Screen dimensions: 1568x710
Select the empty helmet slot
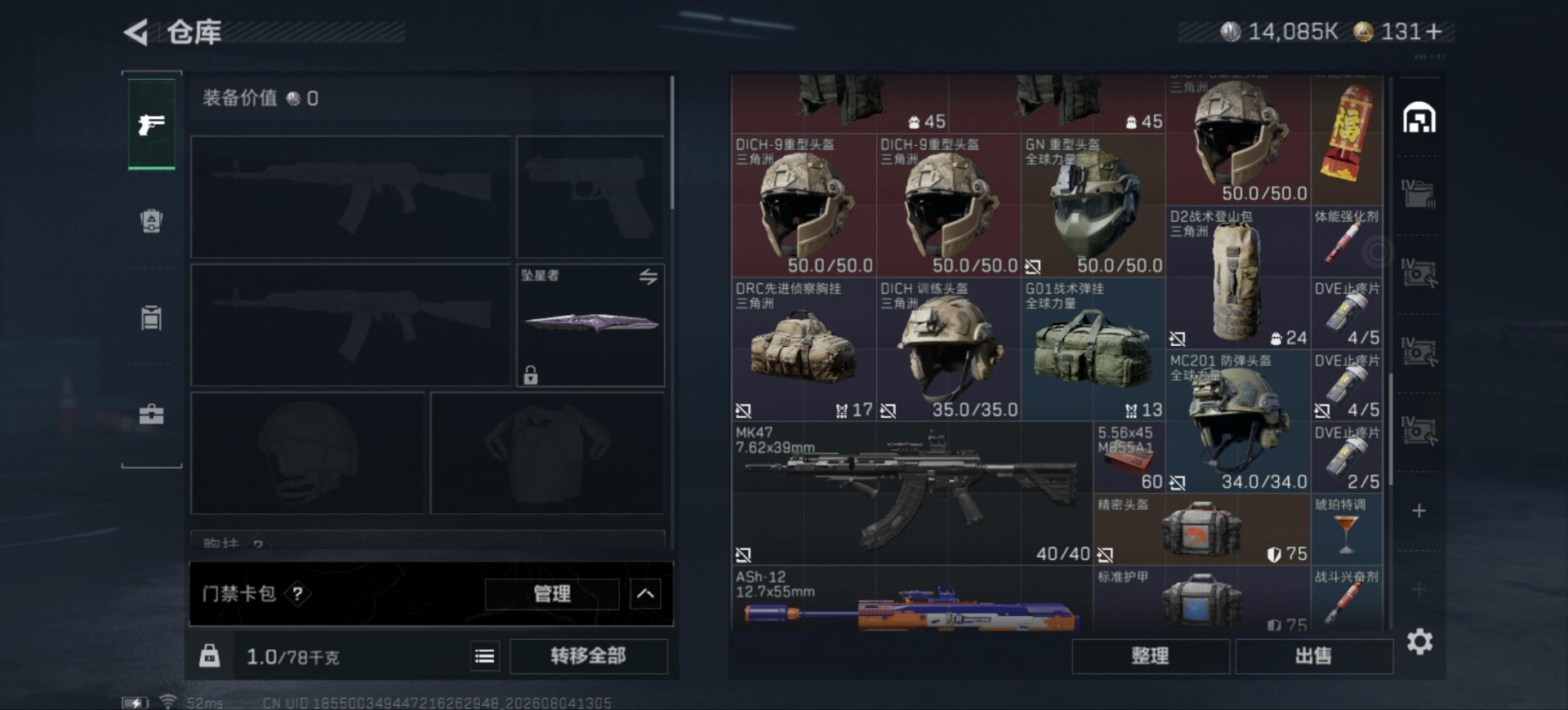(308, 453)
